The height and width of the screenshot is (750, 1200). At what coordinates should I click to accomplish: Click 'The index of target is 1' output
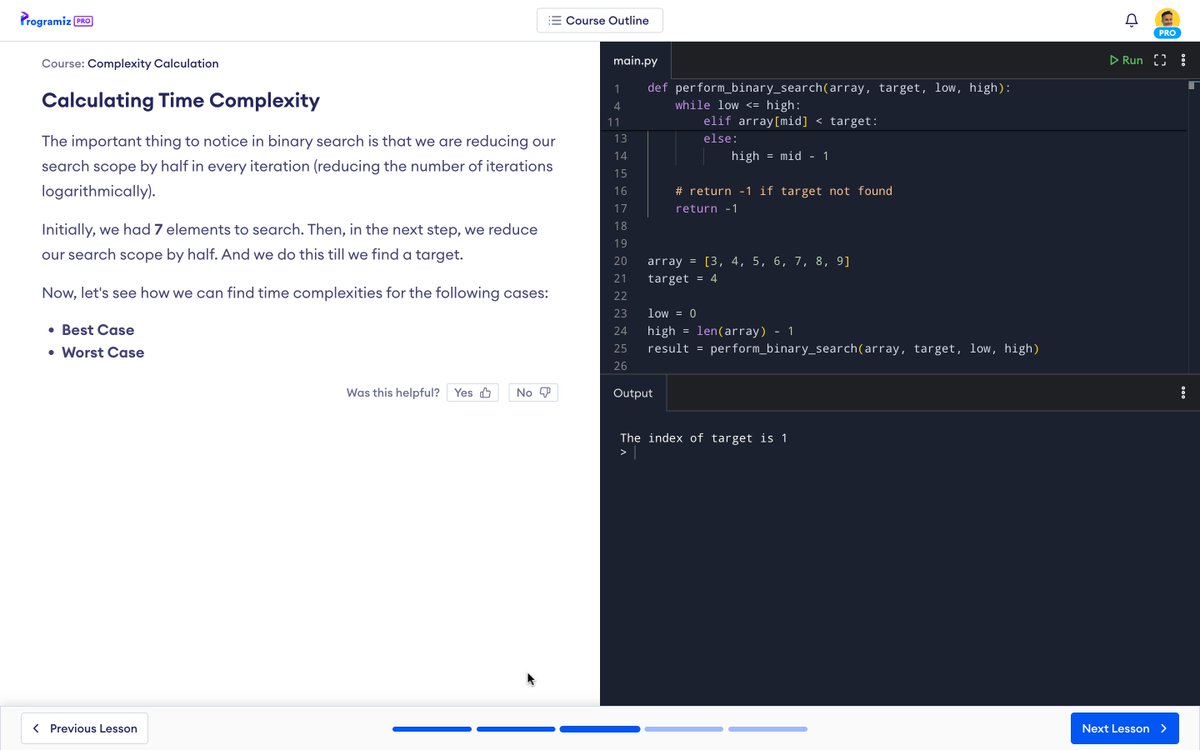[704, 438]
